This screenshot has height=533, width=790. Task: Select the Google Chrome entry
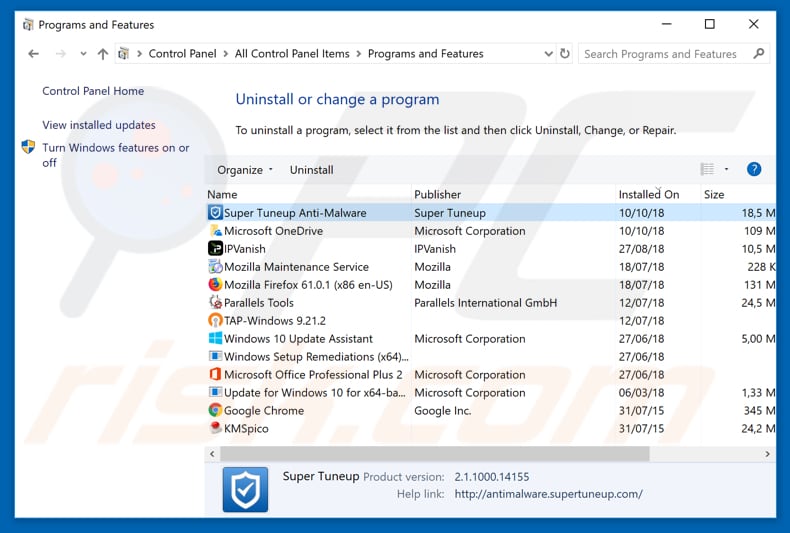tap(264, 411)
